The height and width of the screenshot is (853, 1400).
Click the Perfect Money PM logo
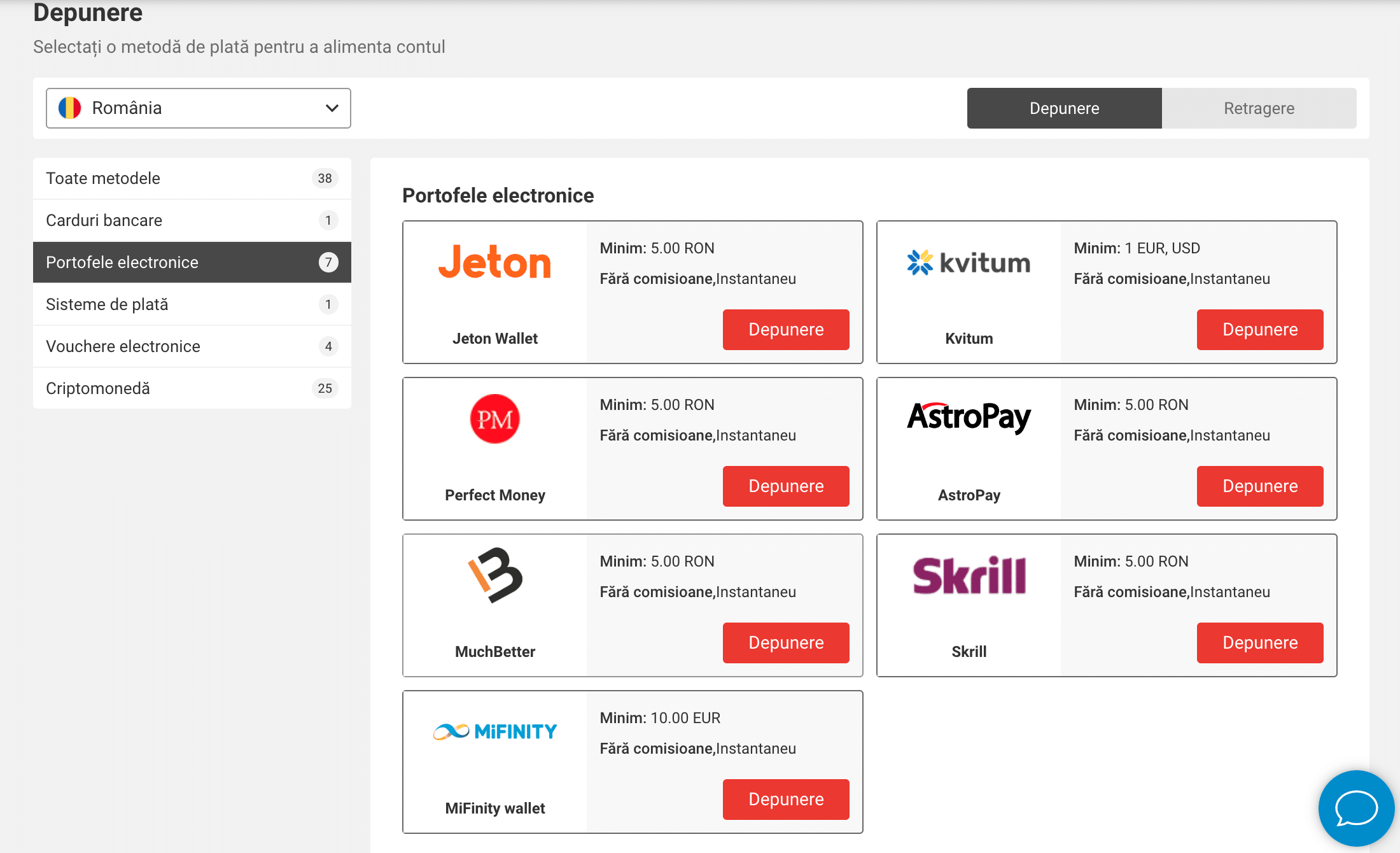coord(494,419)
